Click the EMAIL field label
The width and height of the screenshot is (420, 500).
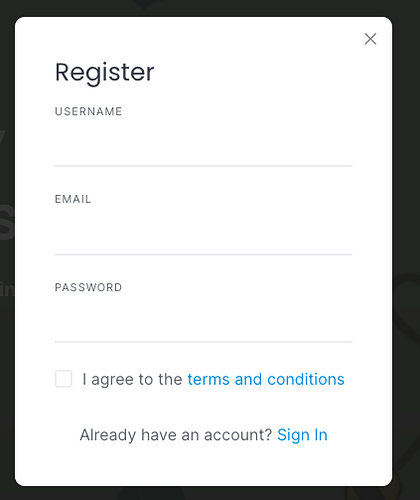pyautogui.click(x=73, y=199)
